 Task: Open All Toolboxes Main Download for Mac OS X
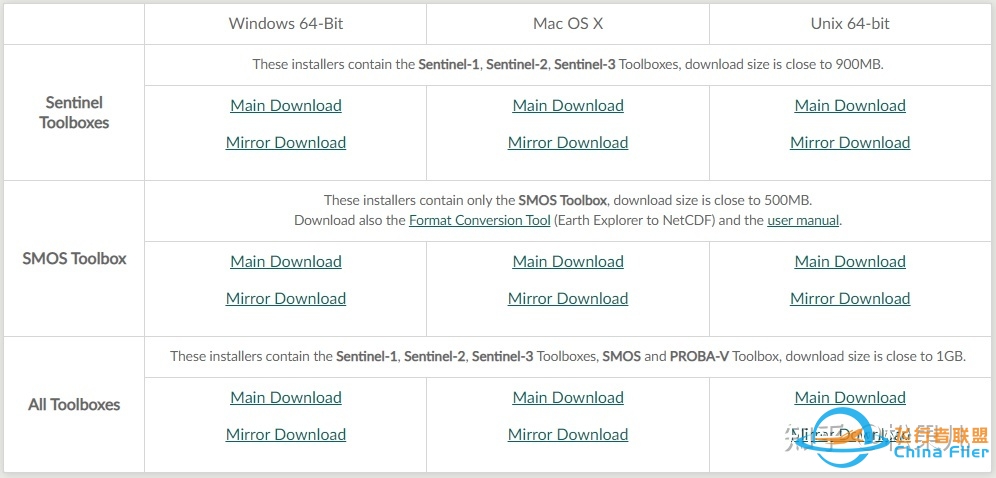point(568,398)
